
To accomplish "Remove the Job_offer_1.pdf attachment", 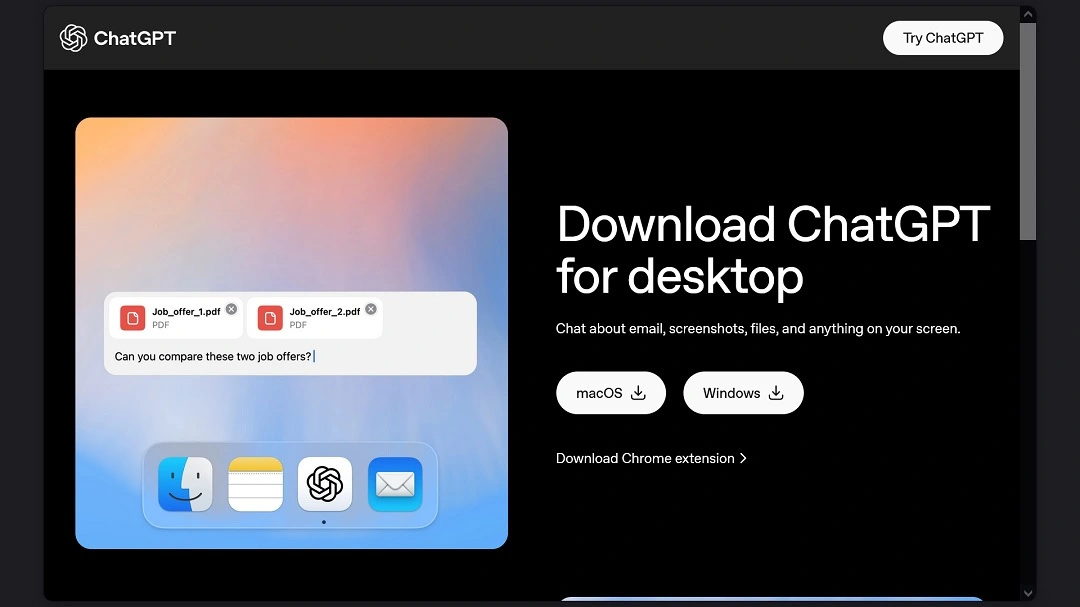I will pos(231,309).
